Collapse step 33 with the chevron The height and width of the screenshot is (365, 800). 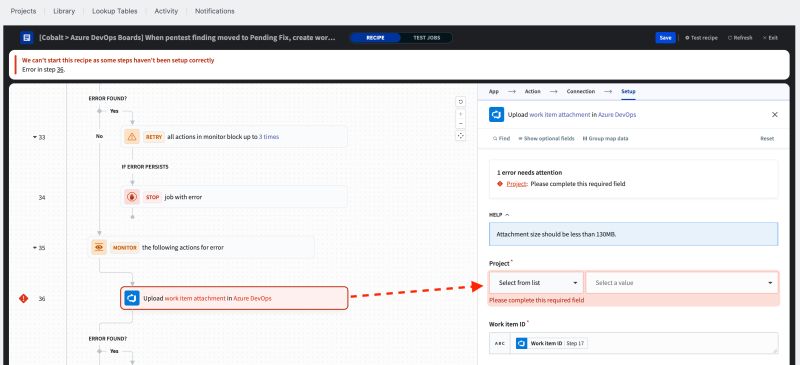click(35, 137)
